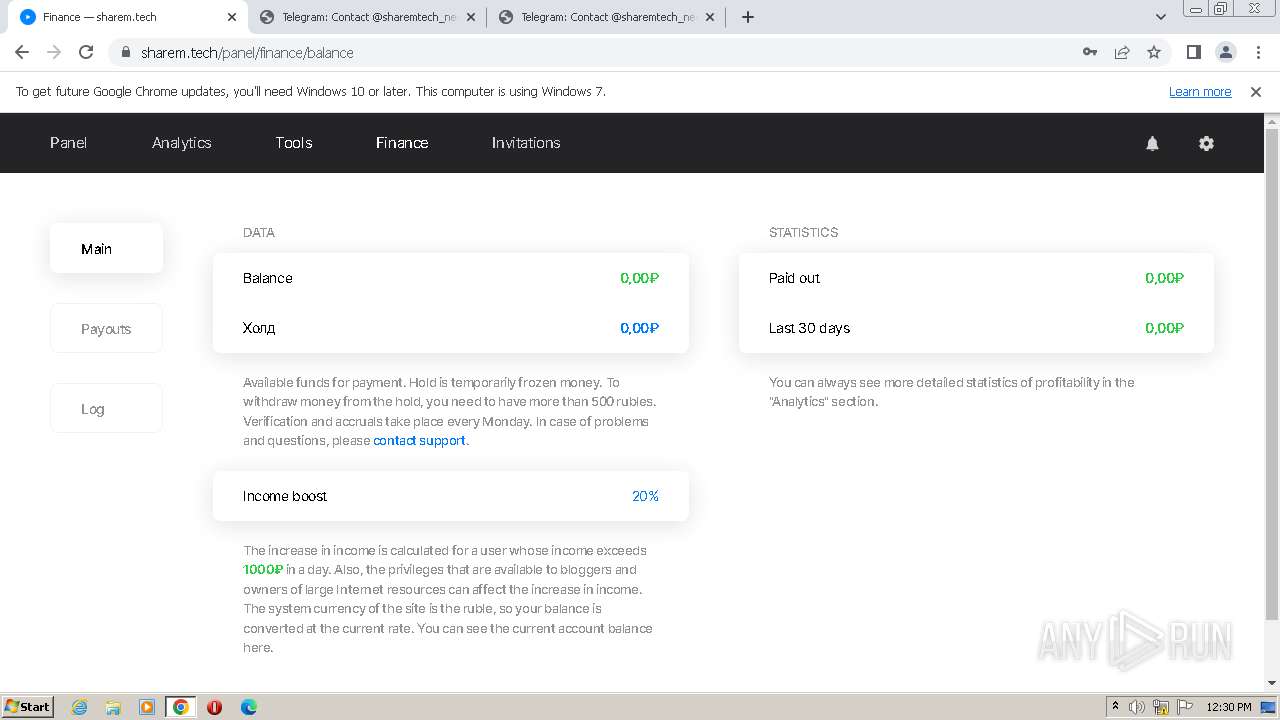
Task: Open the Tools menu item
Action: click(x=294, y=143)
